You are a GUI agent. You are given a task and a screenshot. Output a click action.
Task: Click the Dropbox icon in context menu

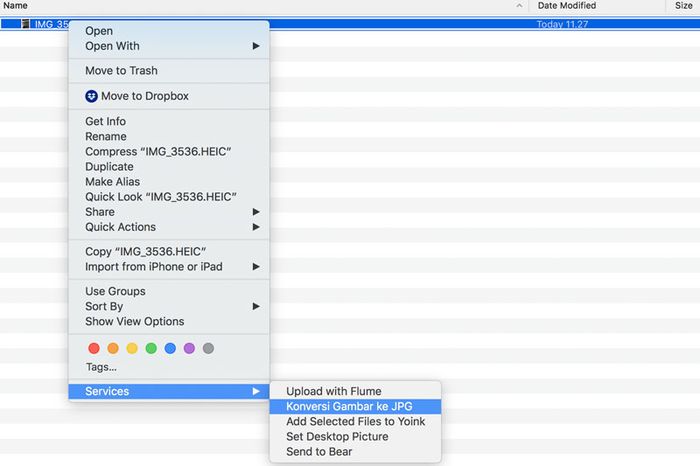coord(92,96)
